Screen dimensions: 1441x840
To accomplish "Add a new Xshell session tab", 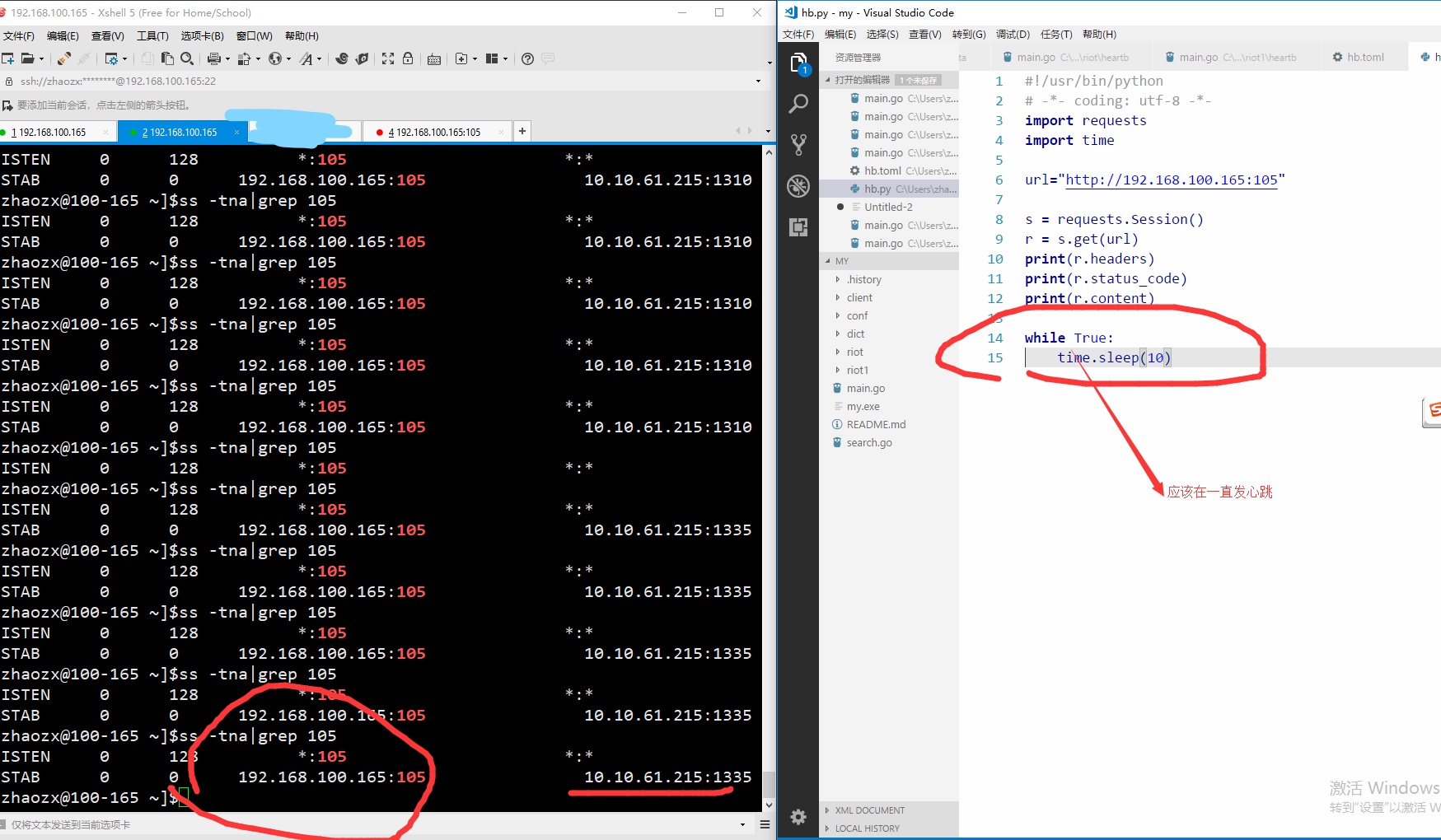I will click(x=522, y=131).
